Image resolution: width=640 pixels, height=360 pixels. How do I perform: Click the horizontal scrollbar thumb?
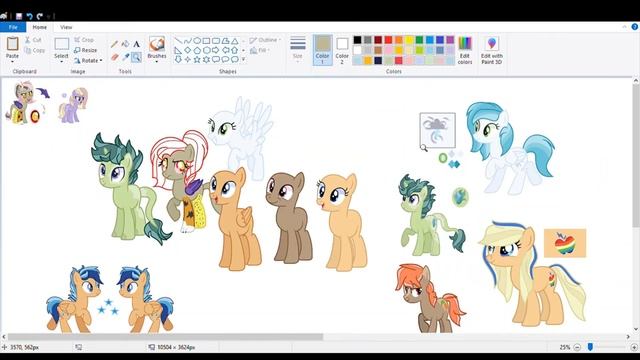coord(165,337)
